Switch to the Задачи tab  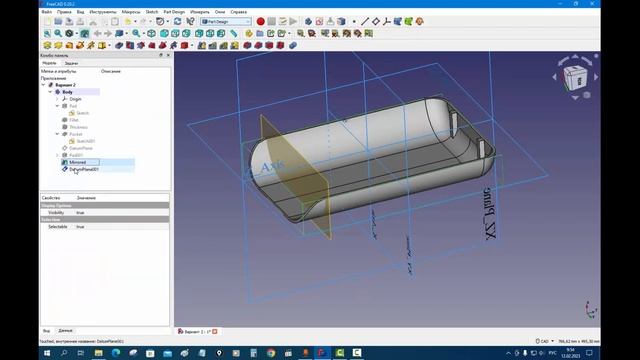coord(71,63)
